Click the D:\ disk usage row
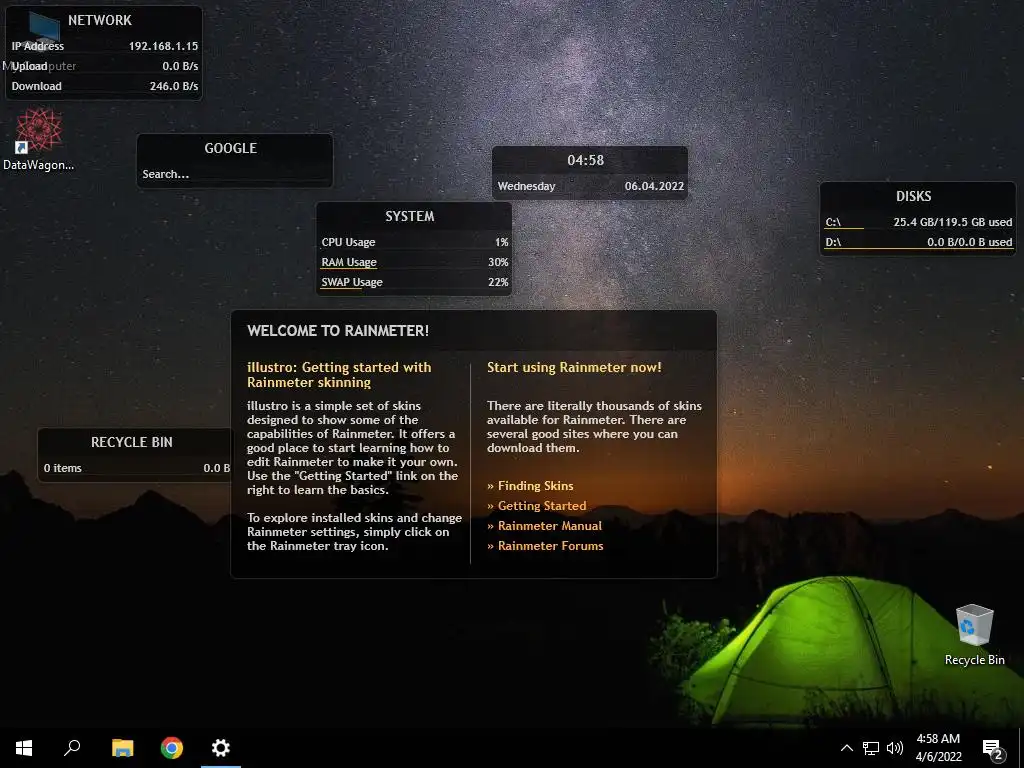Screen dimensions: 1024x768 pyautogui.click(x=918, y=242)
